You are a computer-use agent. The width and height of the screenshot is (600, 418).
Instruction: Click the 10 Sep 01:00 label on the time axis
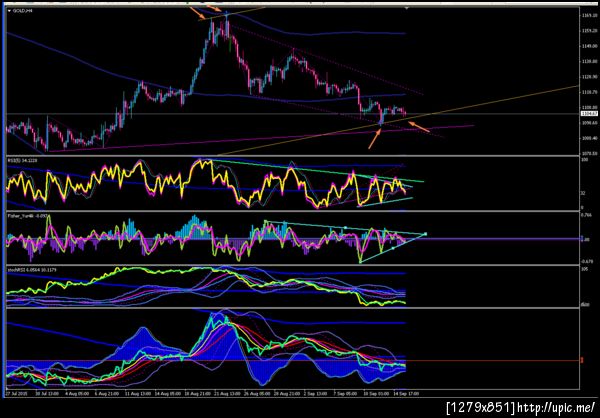(375, 393)
